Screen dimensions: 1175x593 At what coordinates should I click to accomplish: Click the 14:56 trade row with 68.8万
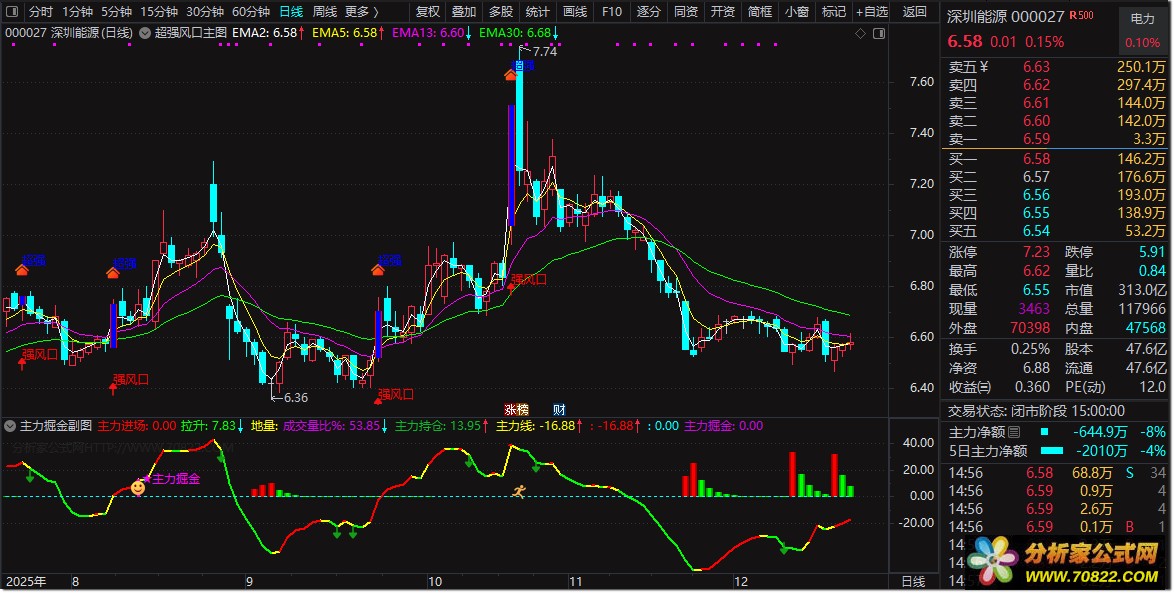[1057, 473]
